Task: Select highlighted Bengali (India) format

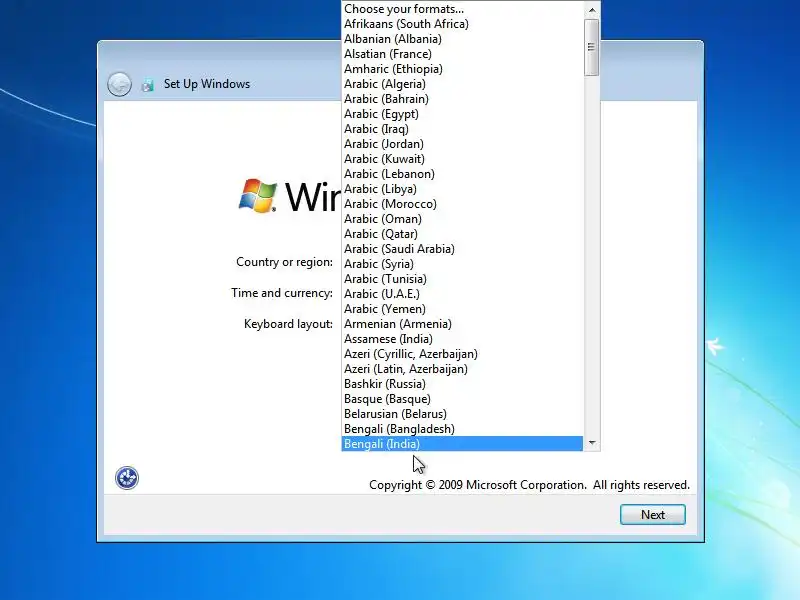Action: coord(462,444)
